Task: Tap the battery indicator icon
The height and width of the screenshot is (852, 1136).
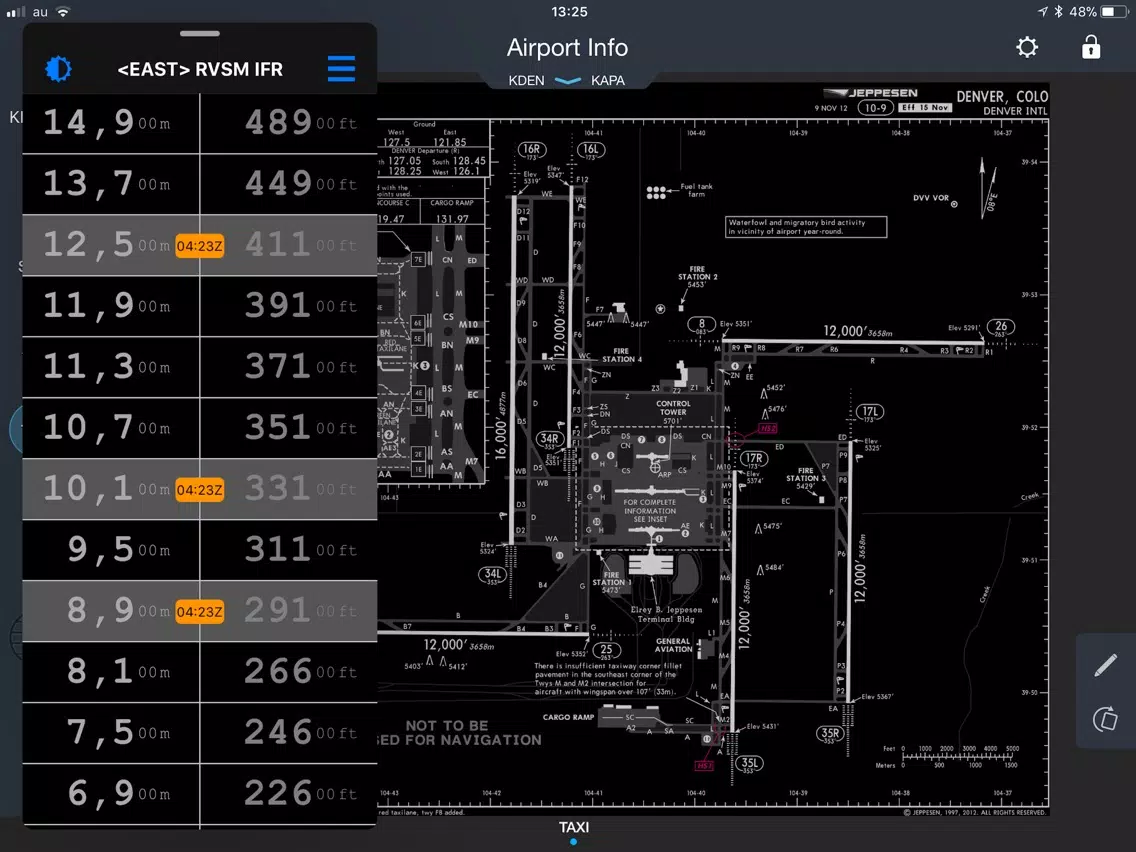Action: (x=1114, y=12)
